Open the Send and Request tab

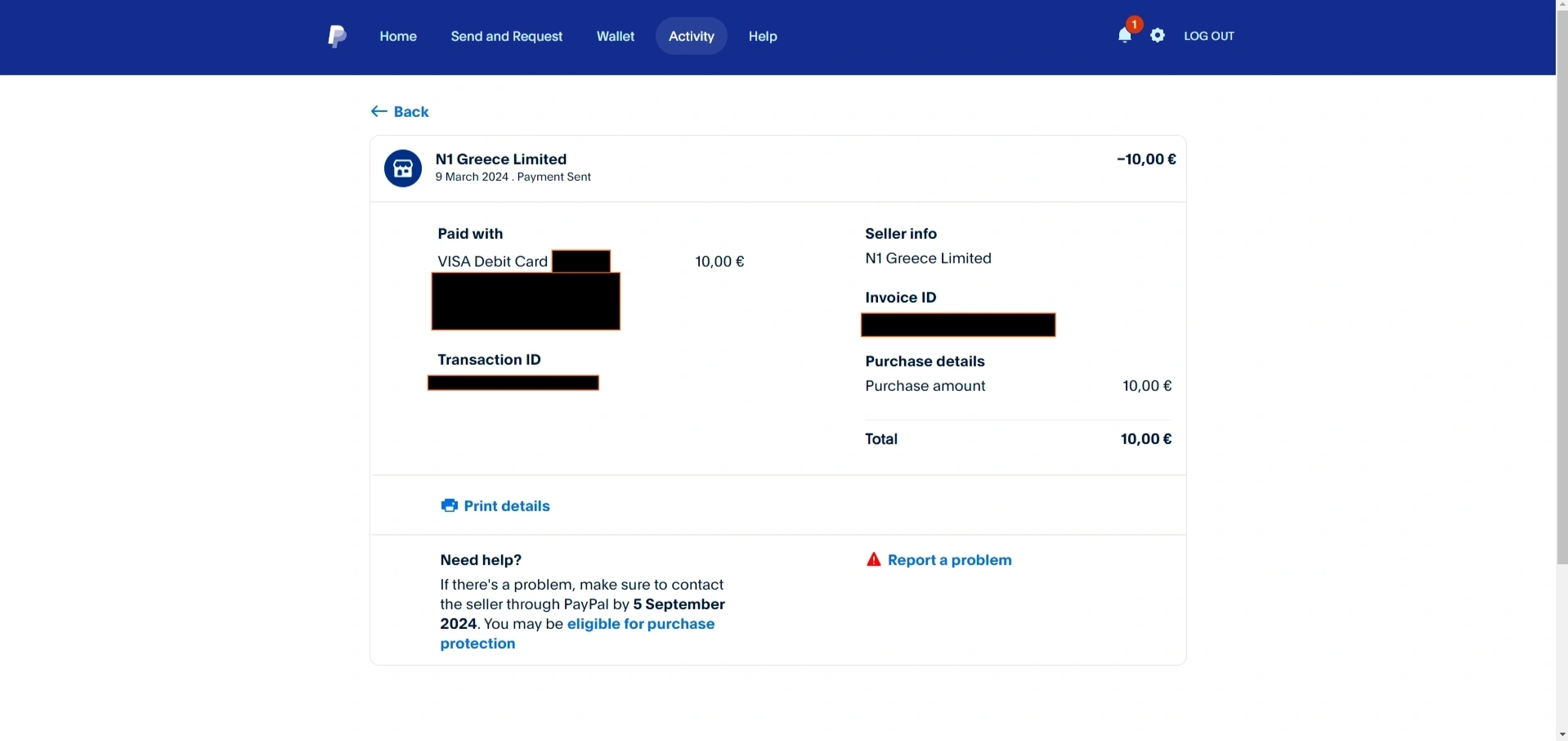pos(507,36)
